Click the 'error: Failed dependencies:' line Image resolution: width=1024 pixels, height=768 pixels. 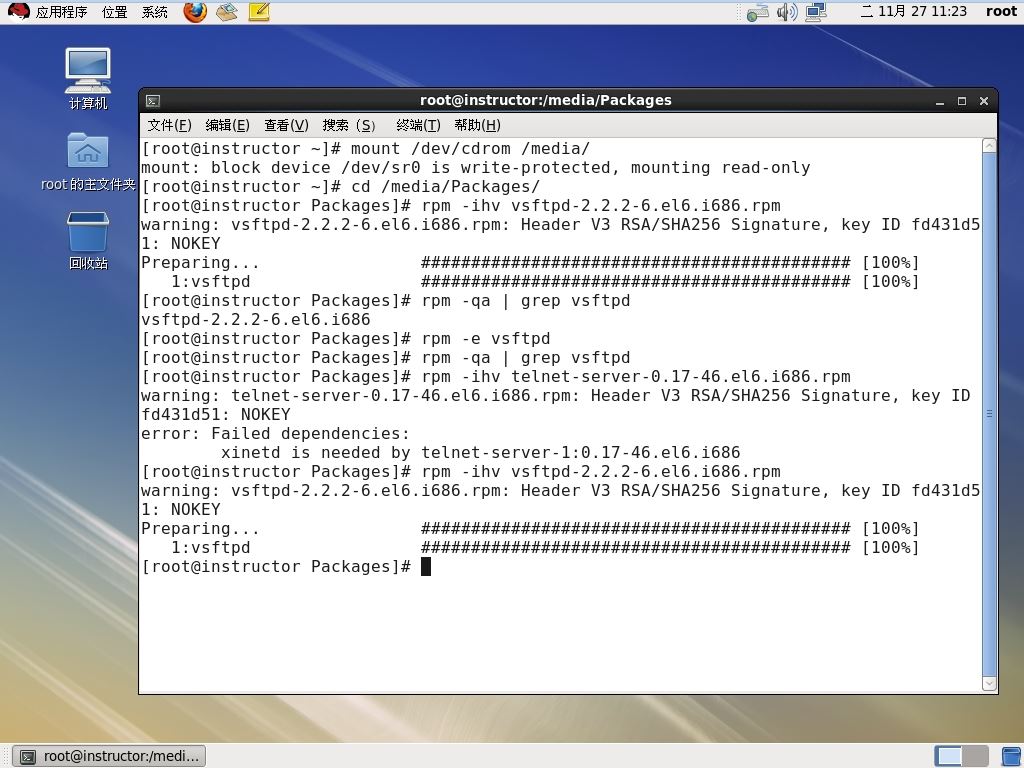pos(276,433)
